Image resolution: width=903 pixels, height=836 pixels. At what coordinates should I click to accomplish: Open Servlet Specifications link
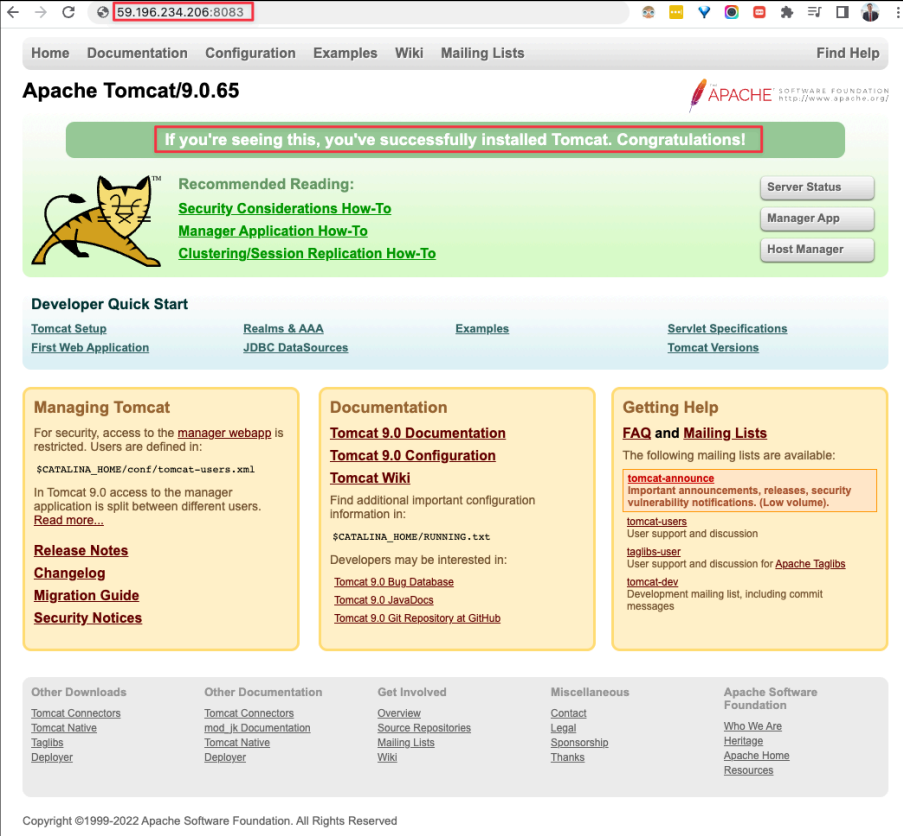pyautogui.click(x=727, y=328)
